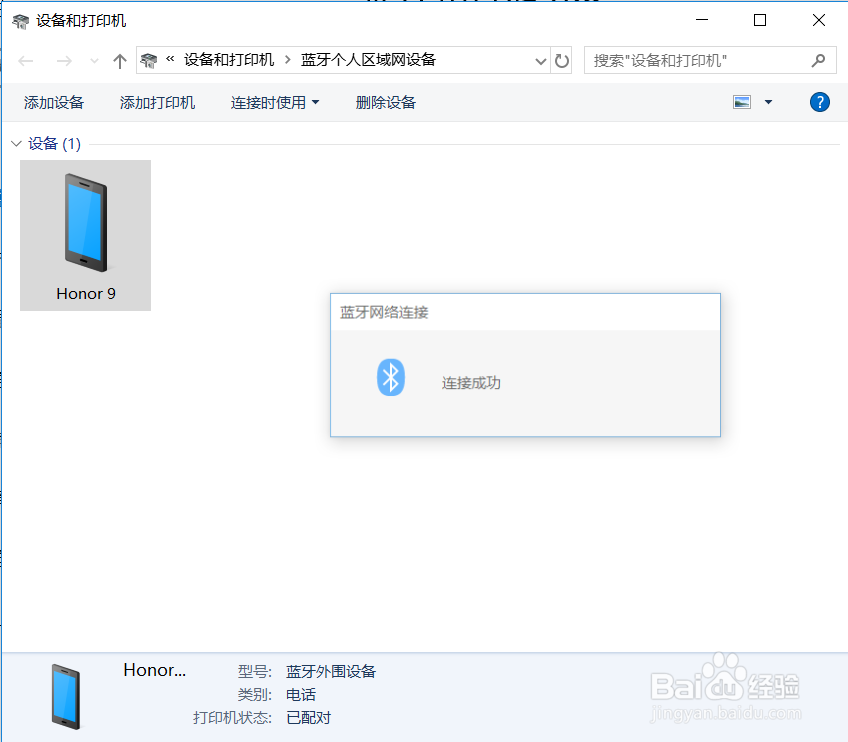
Task: Click phone icon in the details pane
Action: [66, 697]
